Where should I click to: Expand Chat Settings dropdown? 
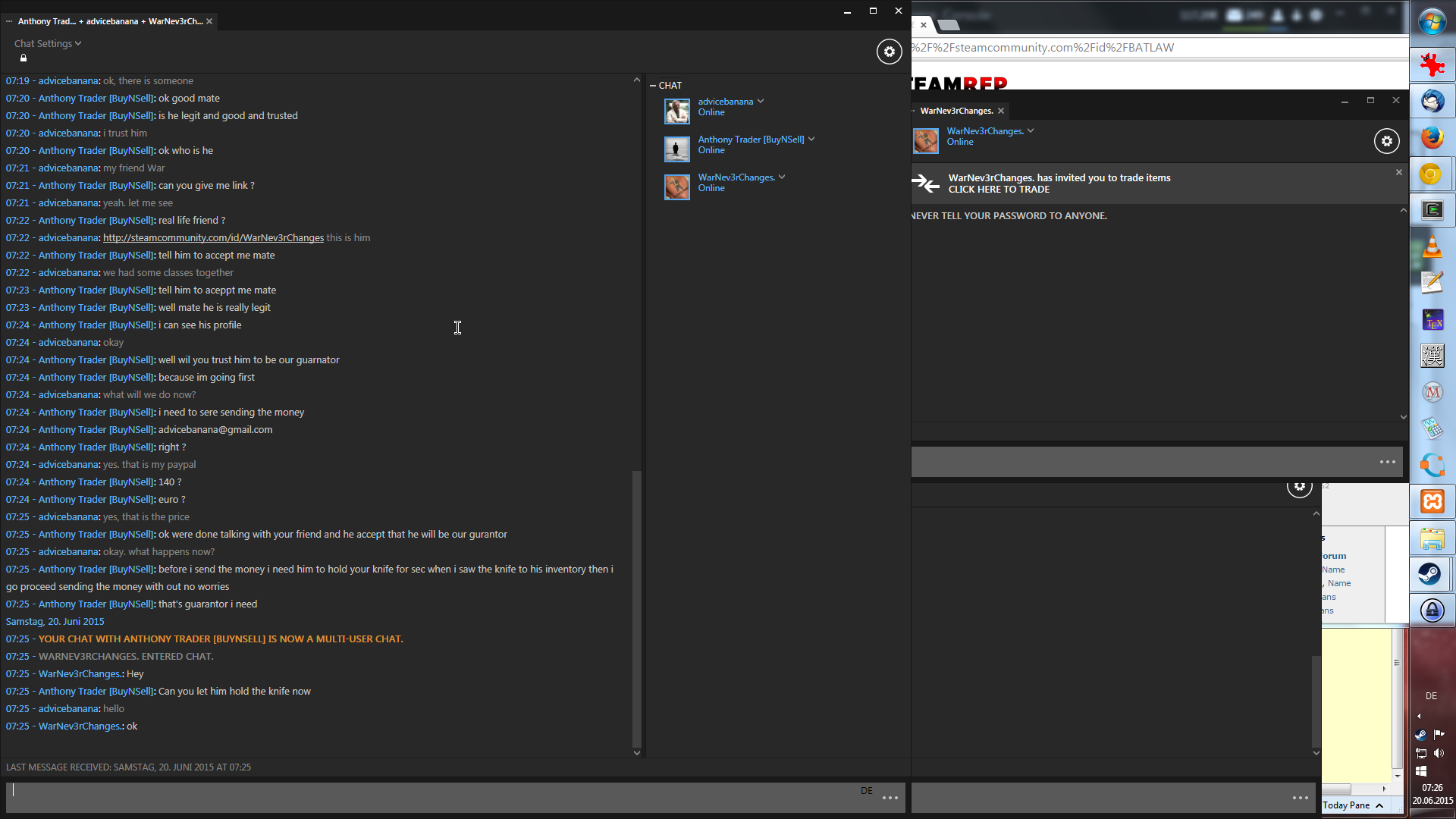(x=48, y=44)
